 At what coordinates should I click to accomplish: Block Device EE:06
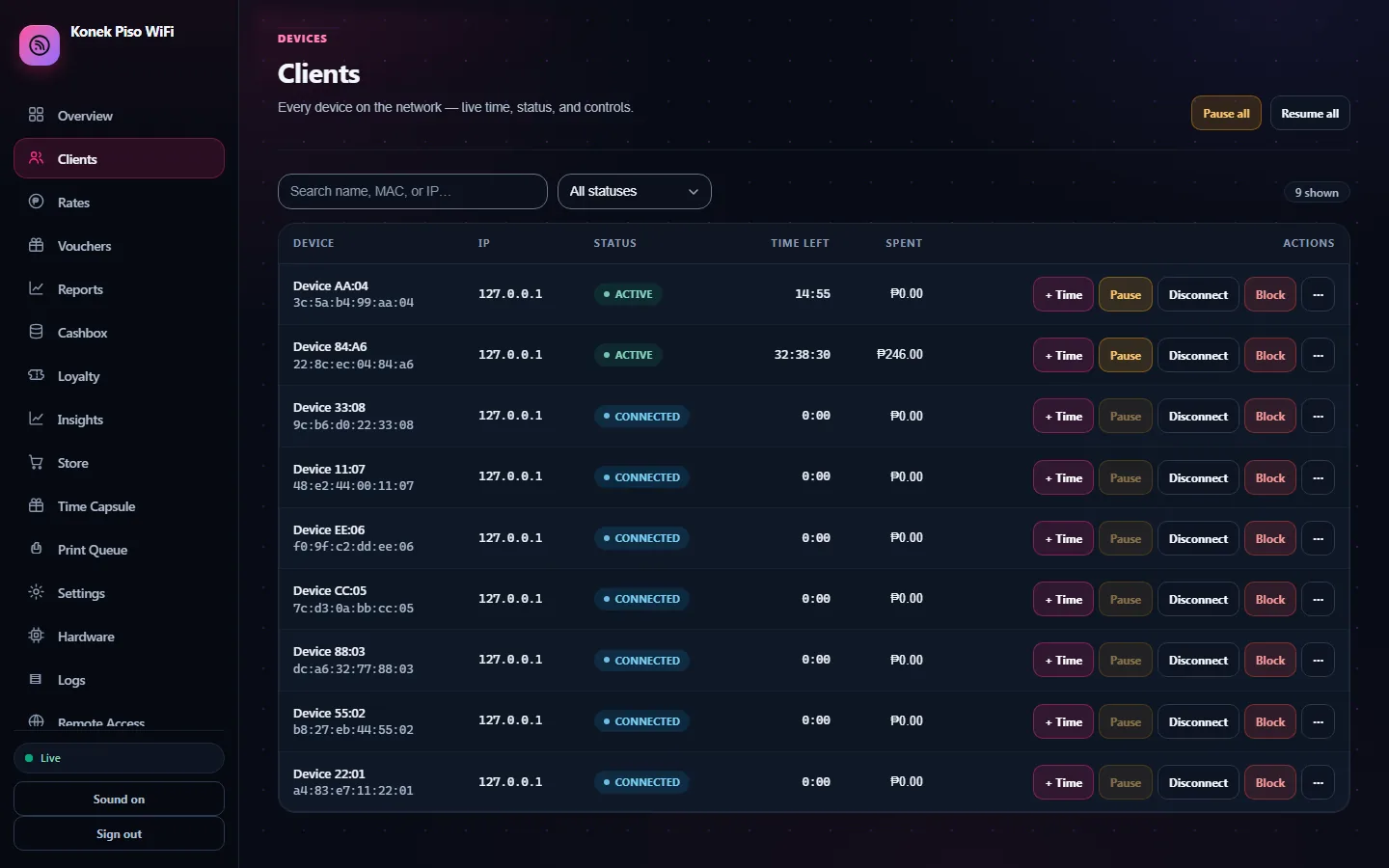tap(1270, 538)
